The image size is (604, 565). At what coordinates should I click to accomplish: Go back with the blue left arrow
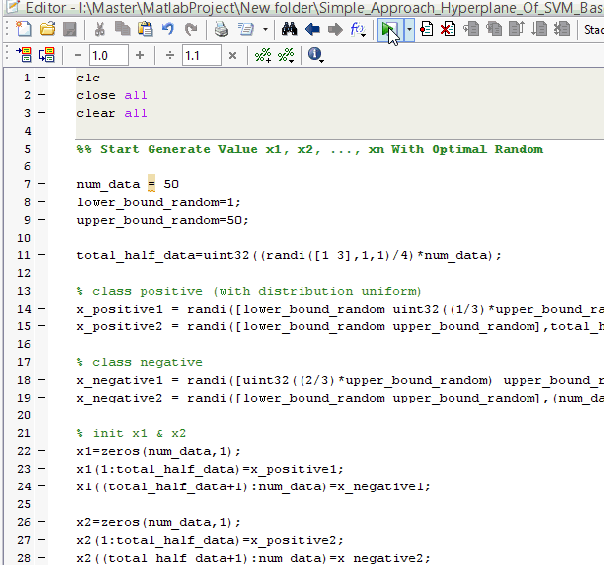[312, 30]
